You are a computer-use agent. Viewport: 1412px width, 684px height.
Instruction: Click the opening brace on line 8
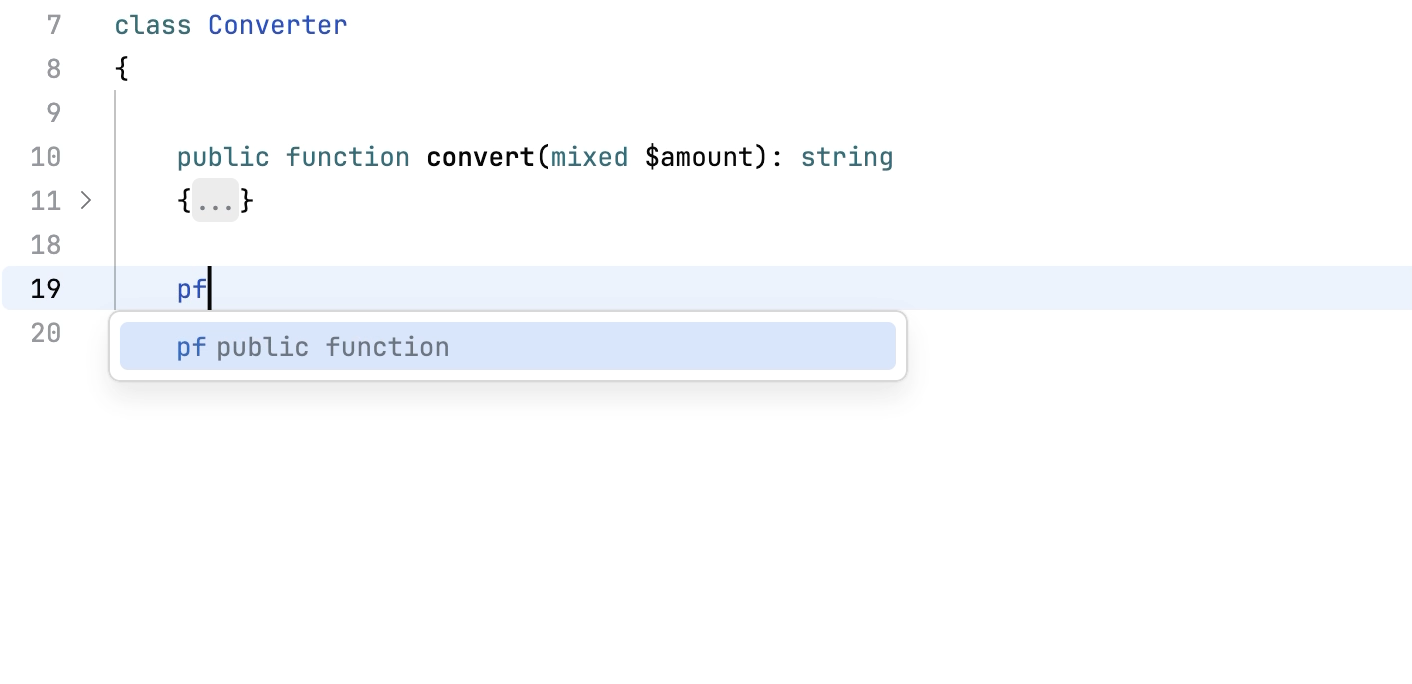tap(121, 68)
